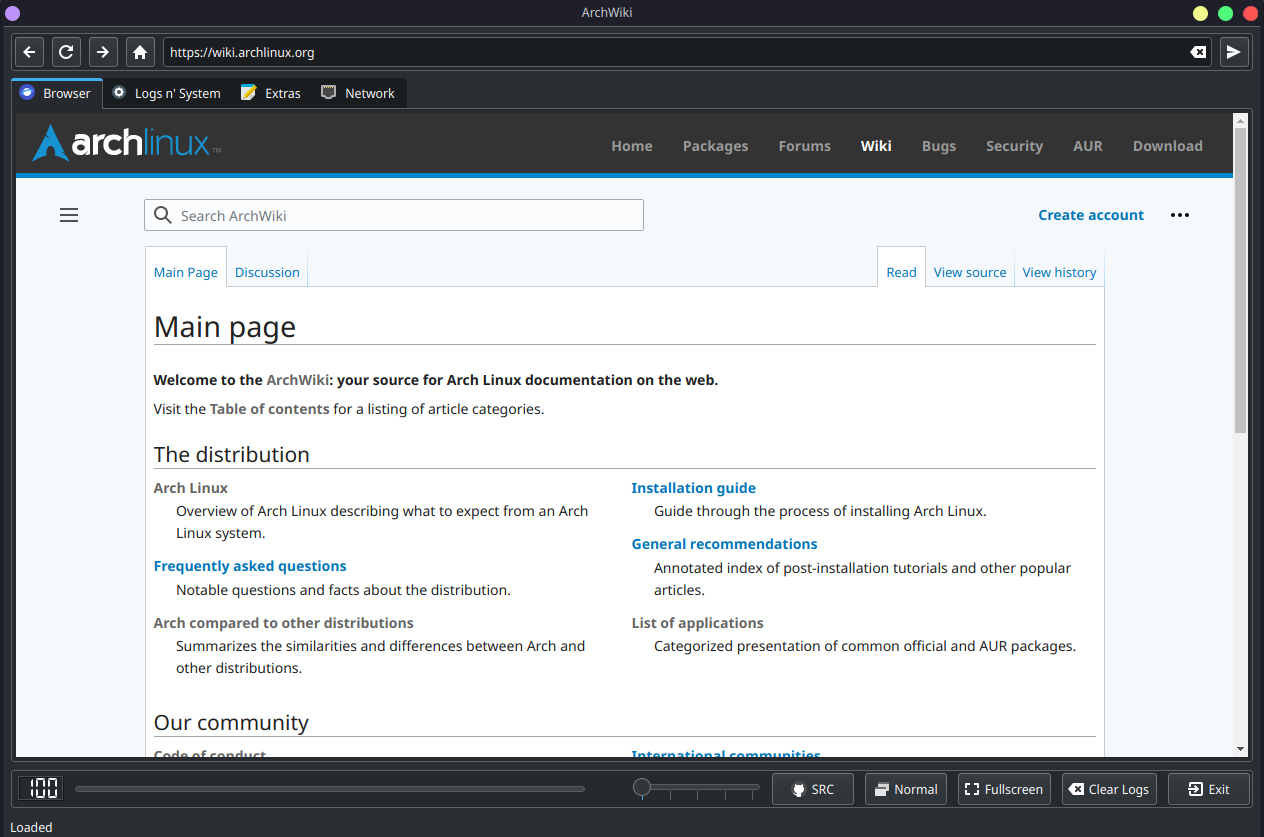
Task: Go back with the back arrow button
Action: pos(30,52)
